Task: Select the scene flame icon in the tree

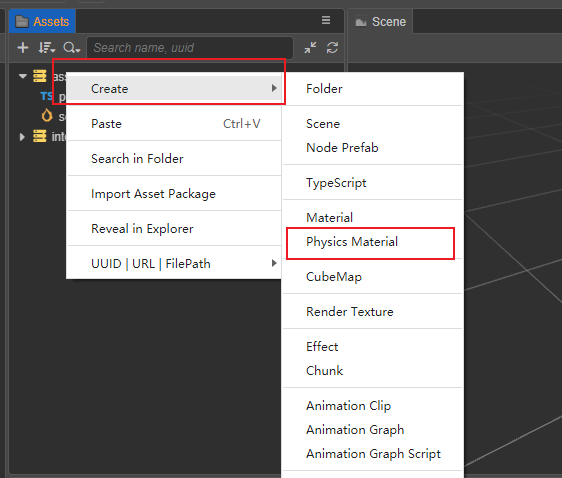Action: click(47, 116)
